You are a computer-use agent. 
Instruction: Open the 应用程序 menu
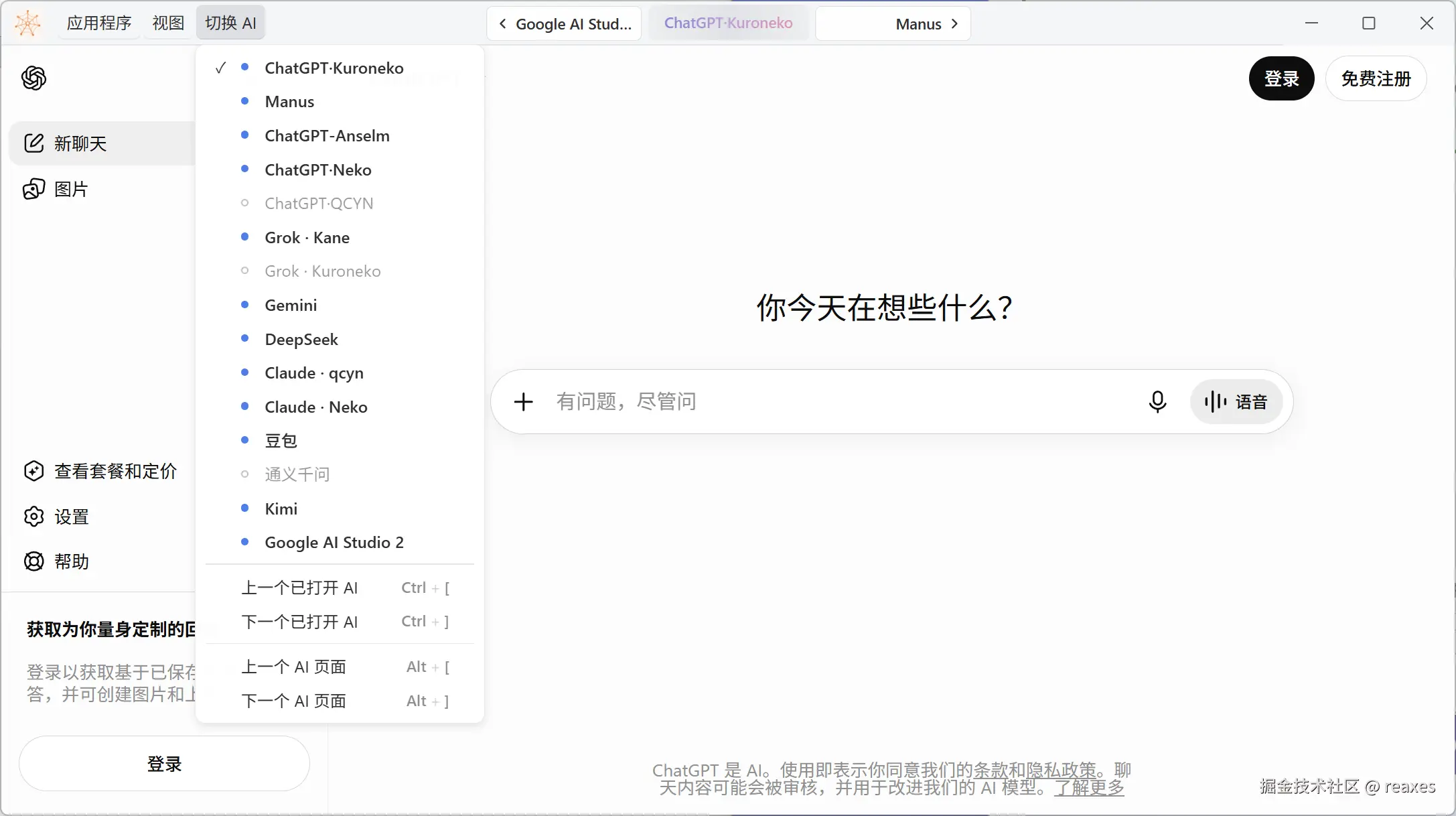point(99,23)
